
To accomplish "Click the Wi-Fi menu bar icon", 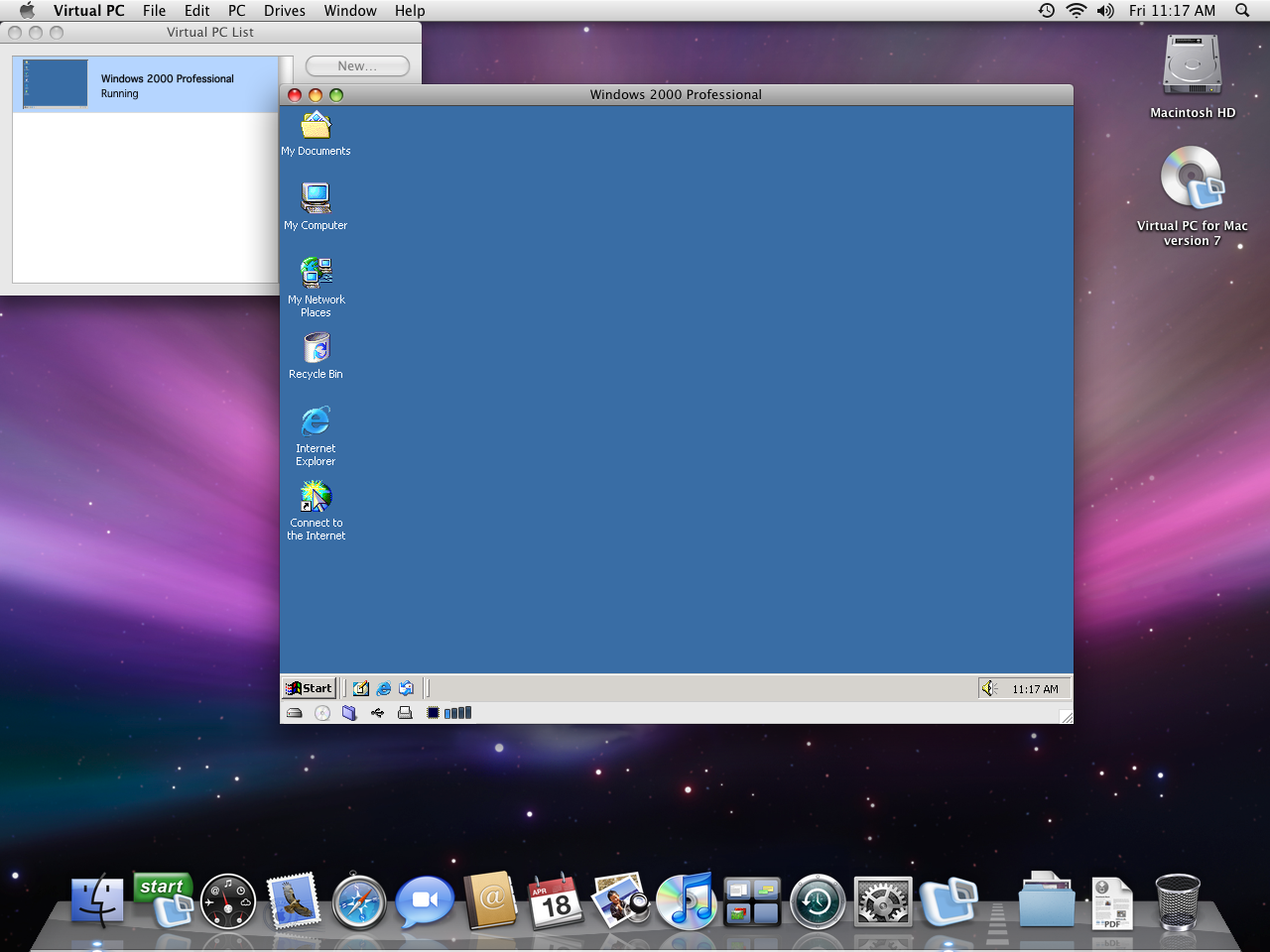I will click(x=1077, y=11).
